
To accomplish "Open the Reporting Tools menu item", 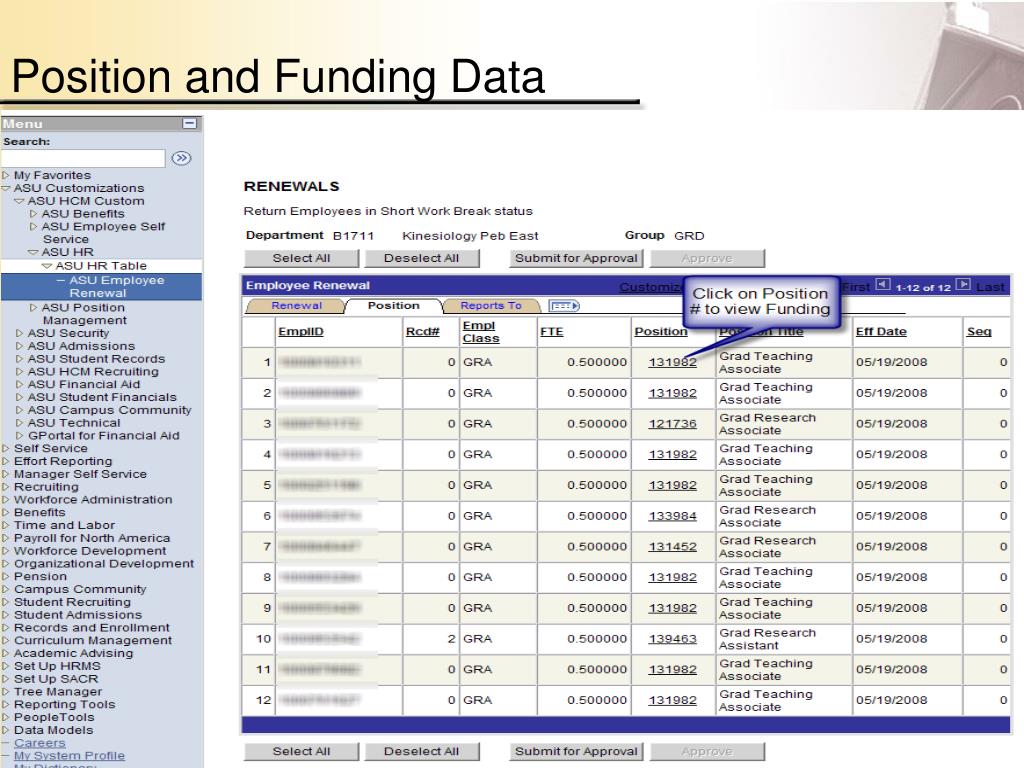I will 65,705.
